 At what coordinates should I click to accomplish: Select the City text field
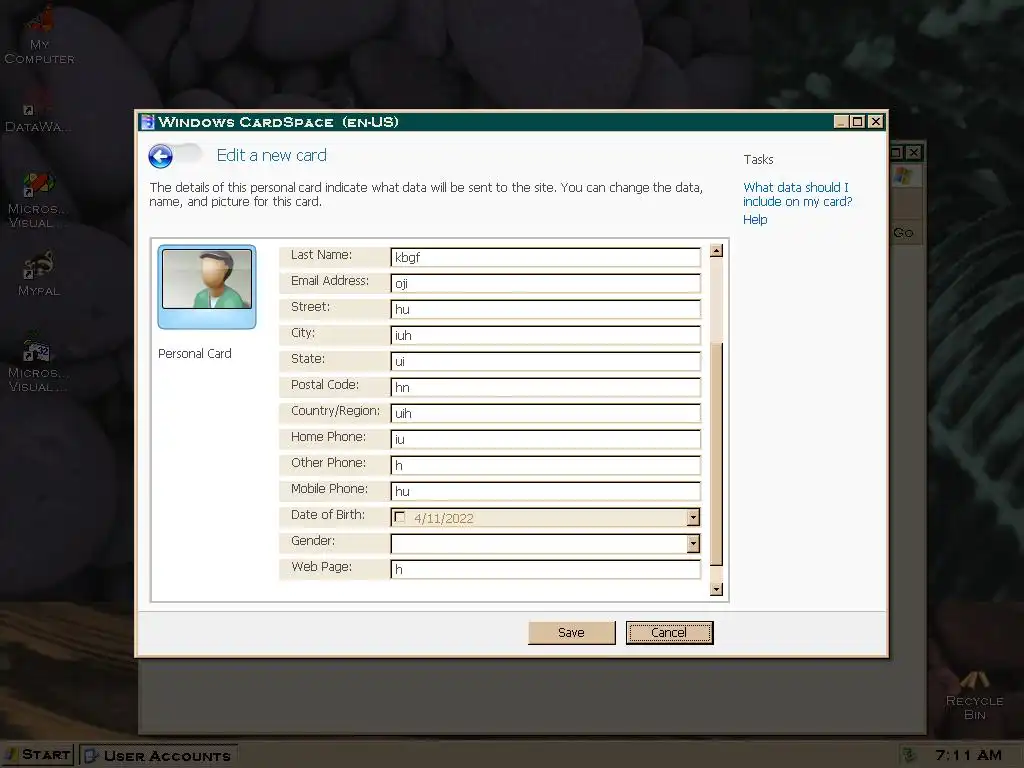click(545, 336)
